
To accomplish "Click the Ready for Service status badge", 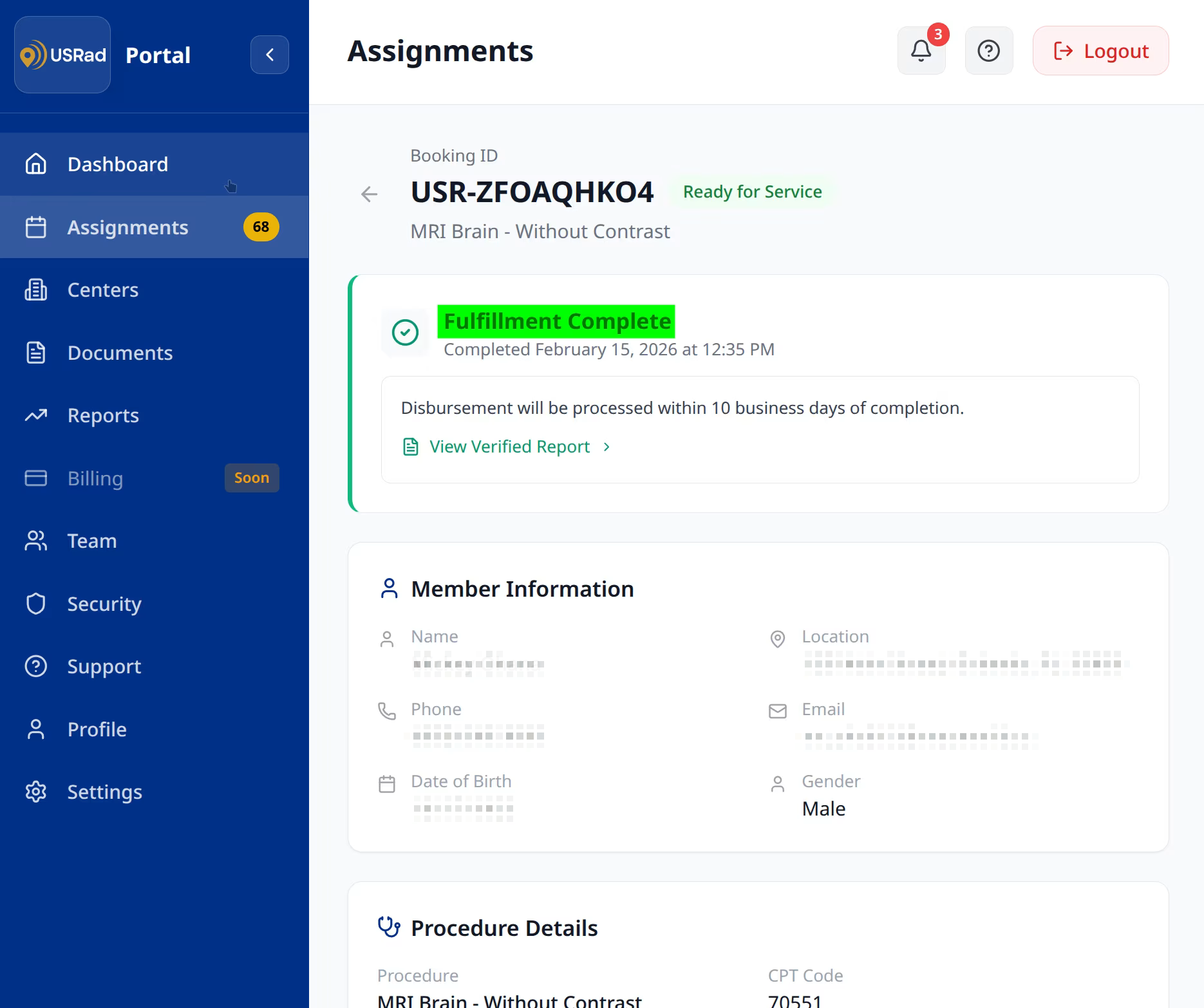I will 752,191.
